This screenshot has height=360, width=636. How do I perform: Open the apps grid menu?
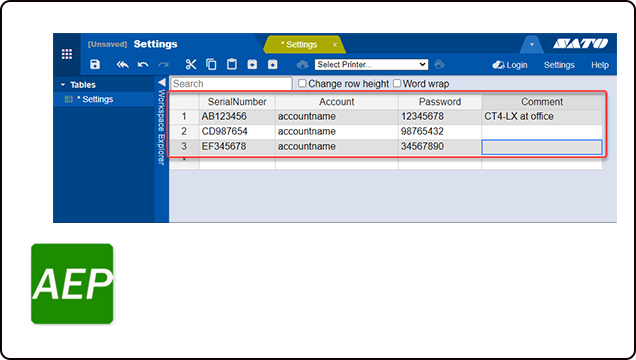click(x=67, y=54)
